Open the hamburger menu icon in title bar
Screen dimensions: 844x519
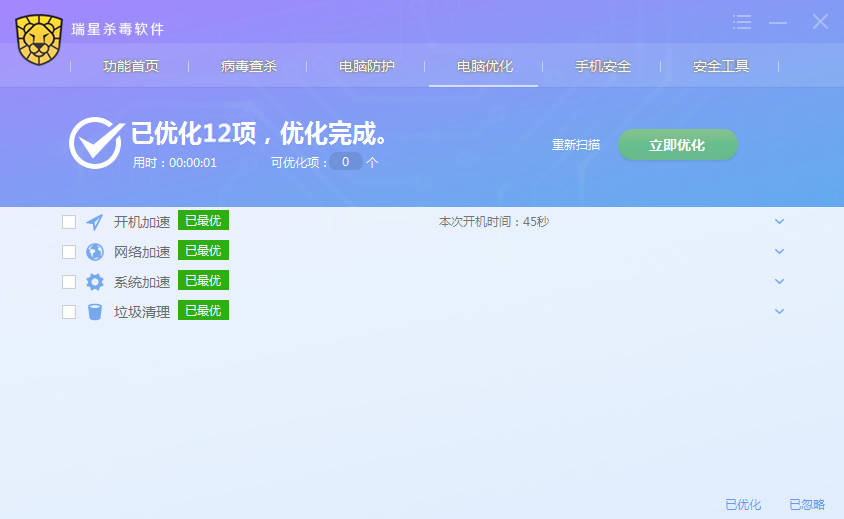pos(742,22)
